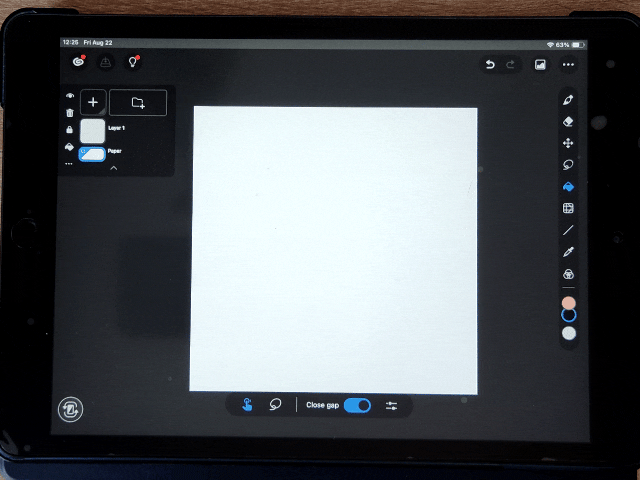Image resolution: width=640 pixels, height=480 pixels.
Task: Open layer options three-dot menu
Action: tap(69, 164)
